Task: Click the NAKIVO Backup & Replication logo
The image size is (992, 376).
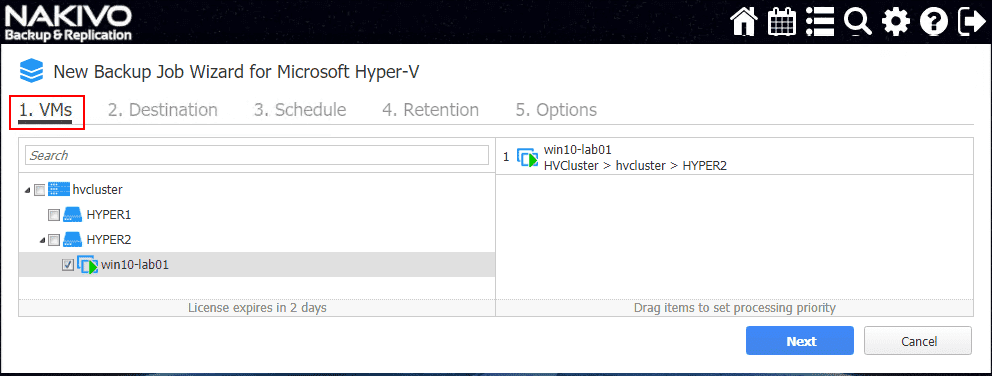Action: 68,23
